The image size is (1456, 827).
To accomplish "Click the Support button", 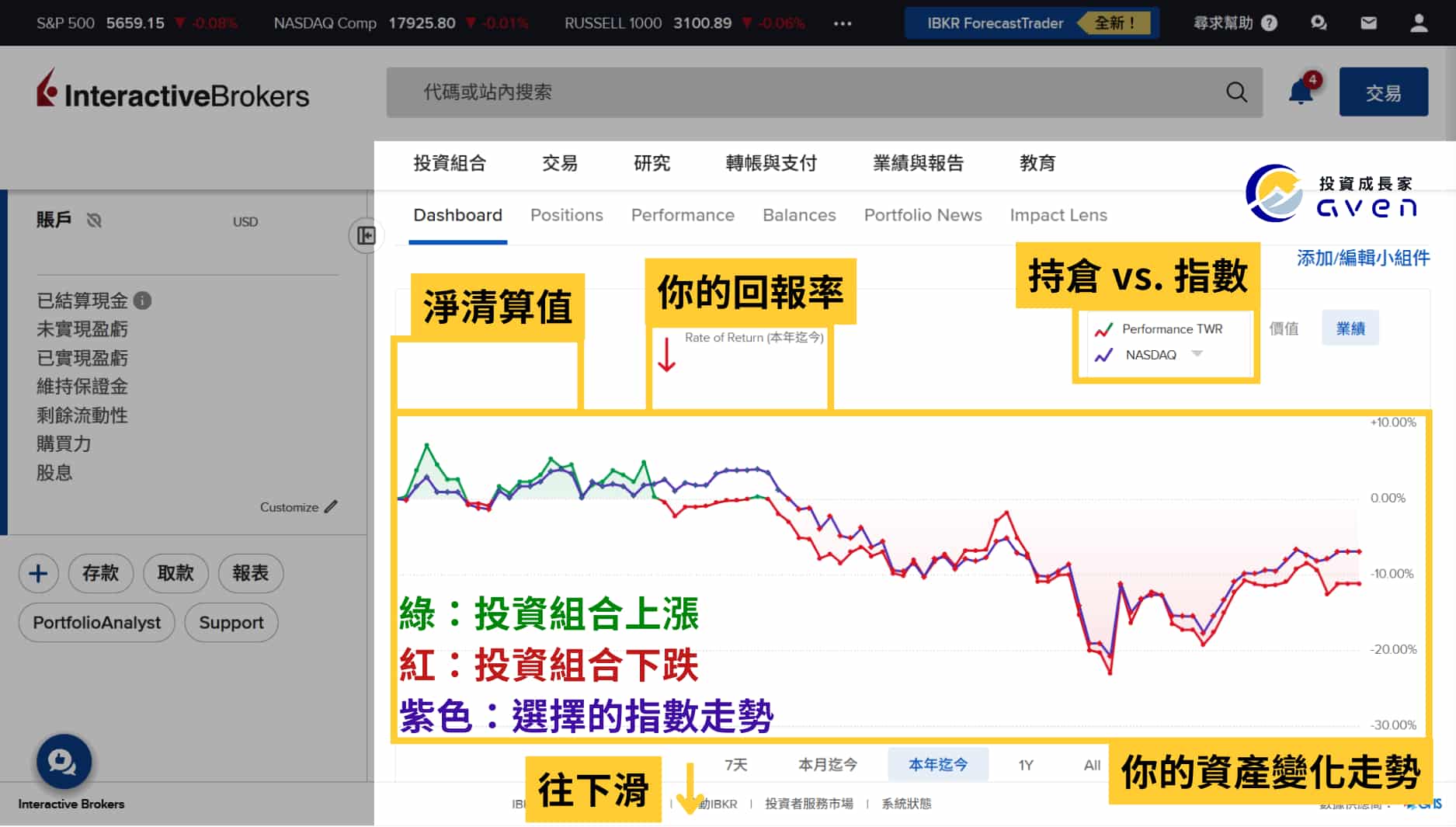I will pyautogui.click(x=231, y=623).
